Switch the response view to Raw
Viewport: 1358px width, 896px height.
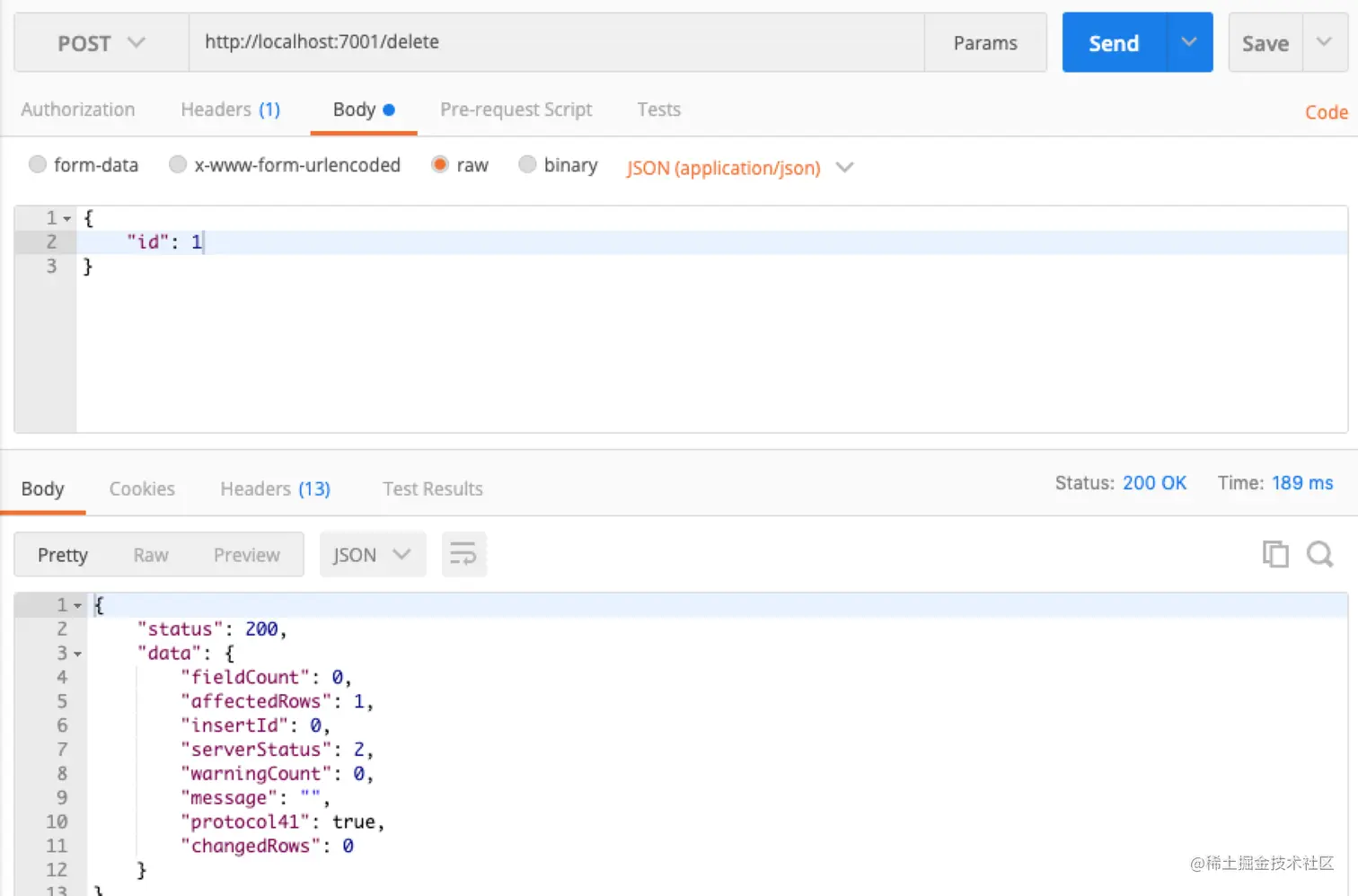click(151, 555)
